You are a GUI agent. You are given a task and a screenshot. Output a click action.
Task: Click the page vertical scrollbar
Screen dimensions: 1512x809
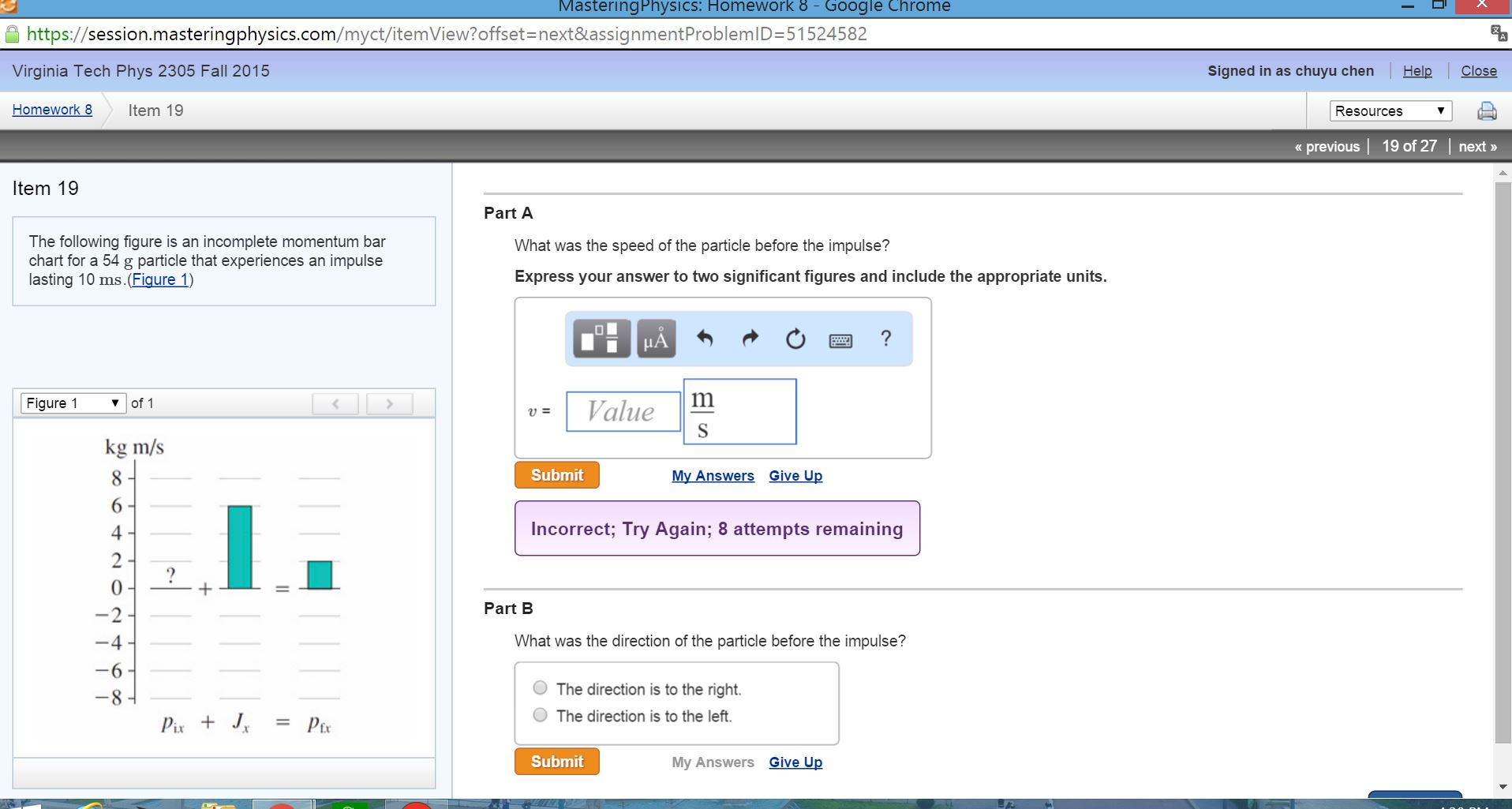point(1503,463)
